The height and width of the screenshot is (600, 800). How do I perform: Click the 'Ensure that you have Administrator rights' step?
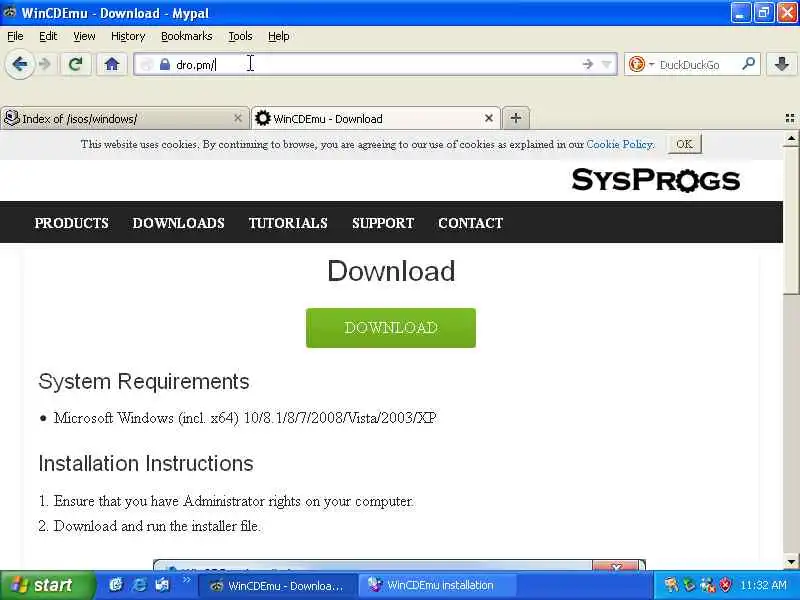(234, 502)
